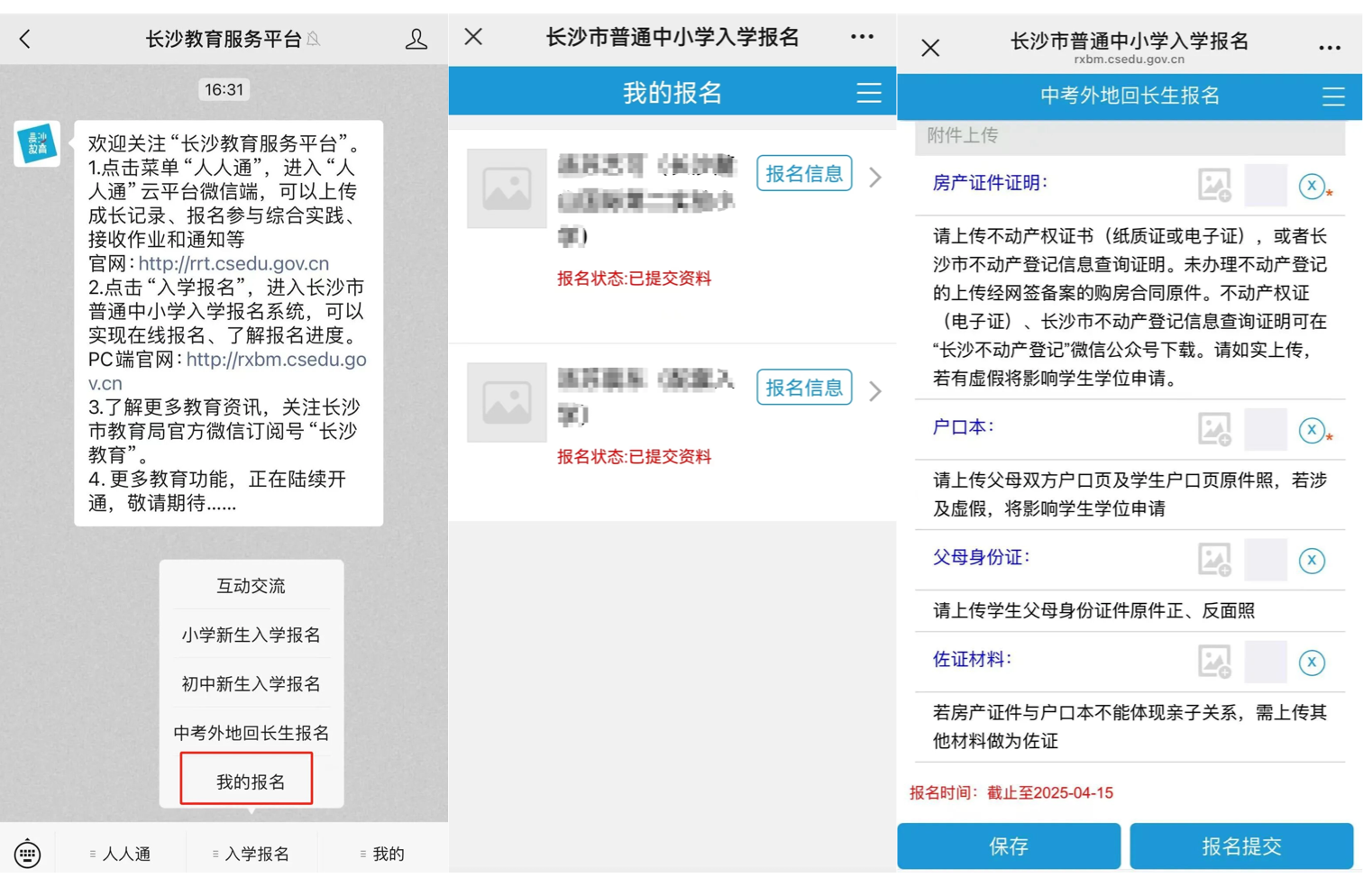Choose 中考外地回长生报名 in popup menu
Image resolution: width=1363 pixels, height=896 pixels.
[251, 733]
